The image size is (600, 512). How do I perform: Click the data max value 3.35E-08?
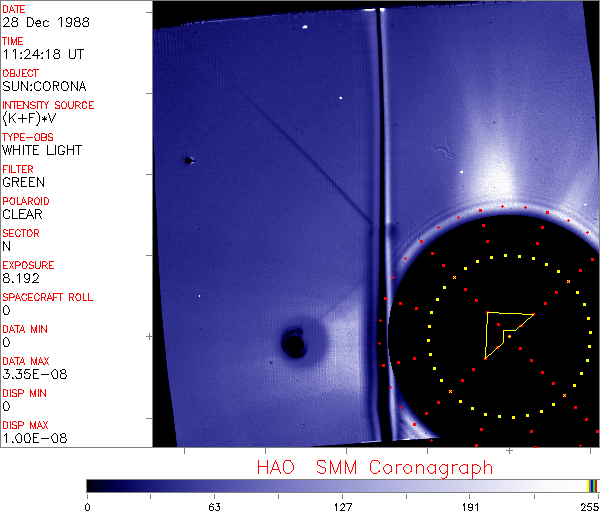tap(35, 374)
